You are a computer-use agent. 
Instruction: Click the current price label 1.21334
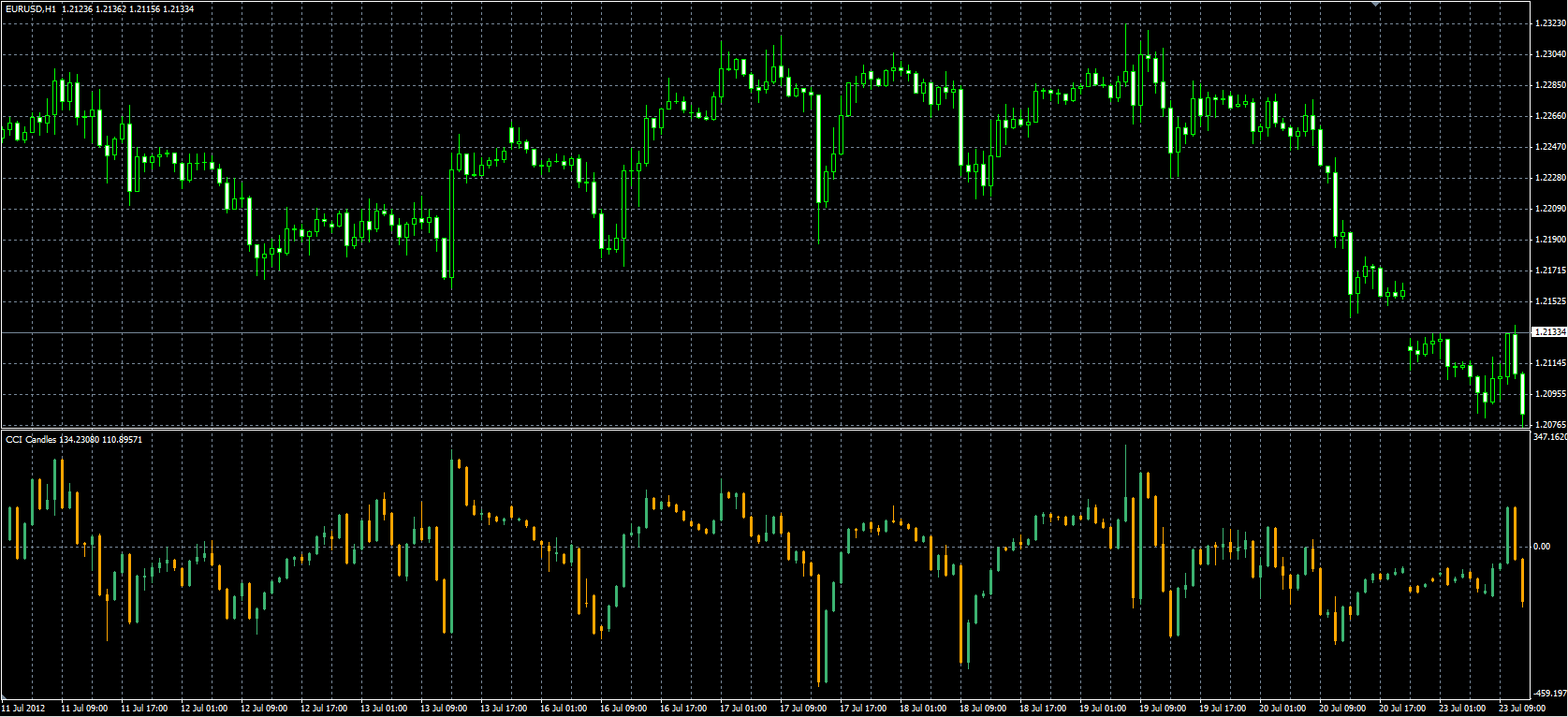(x=1549, y=332)
